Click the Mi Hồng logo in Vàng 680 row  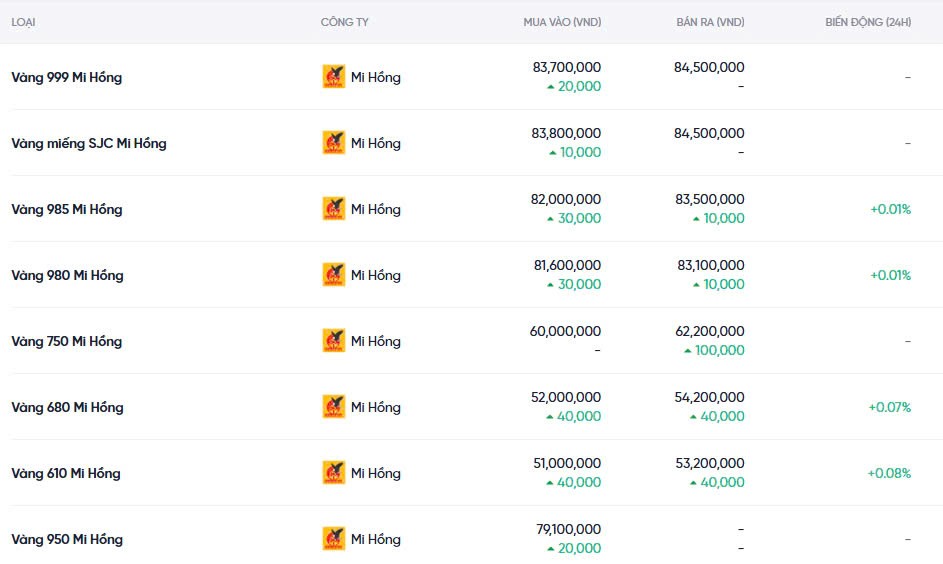[x=333, y=407]
